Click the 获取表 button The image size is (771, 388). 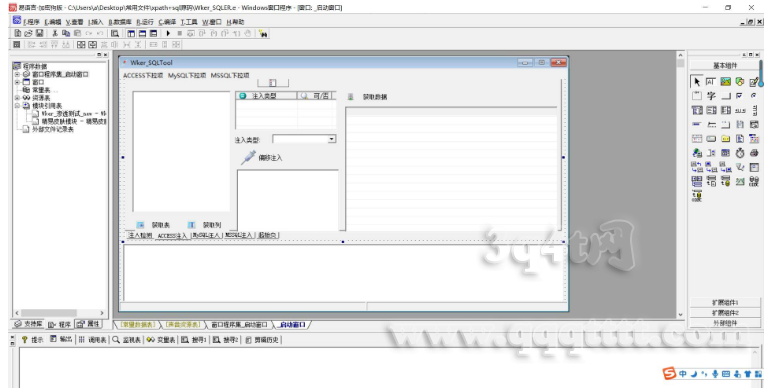point(154,225)
